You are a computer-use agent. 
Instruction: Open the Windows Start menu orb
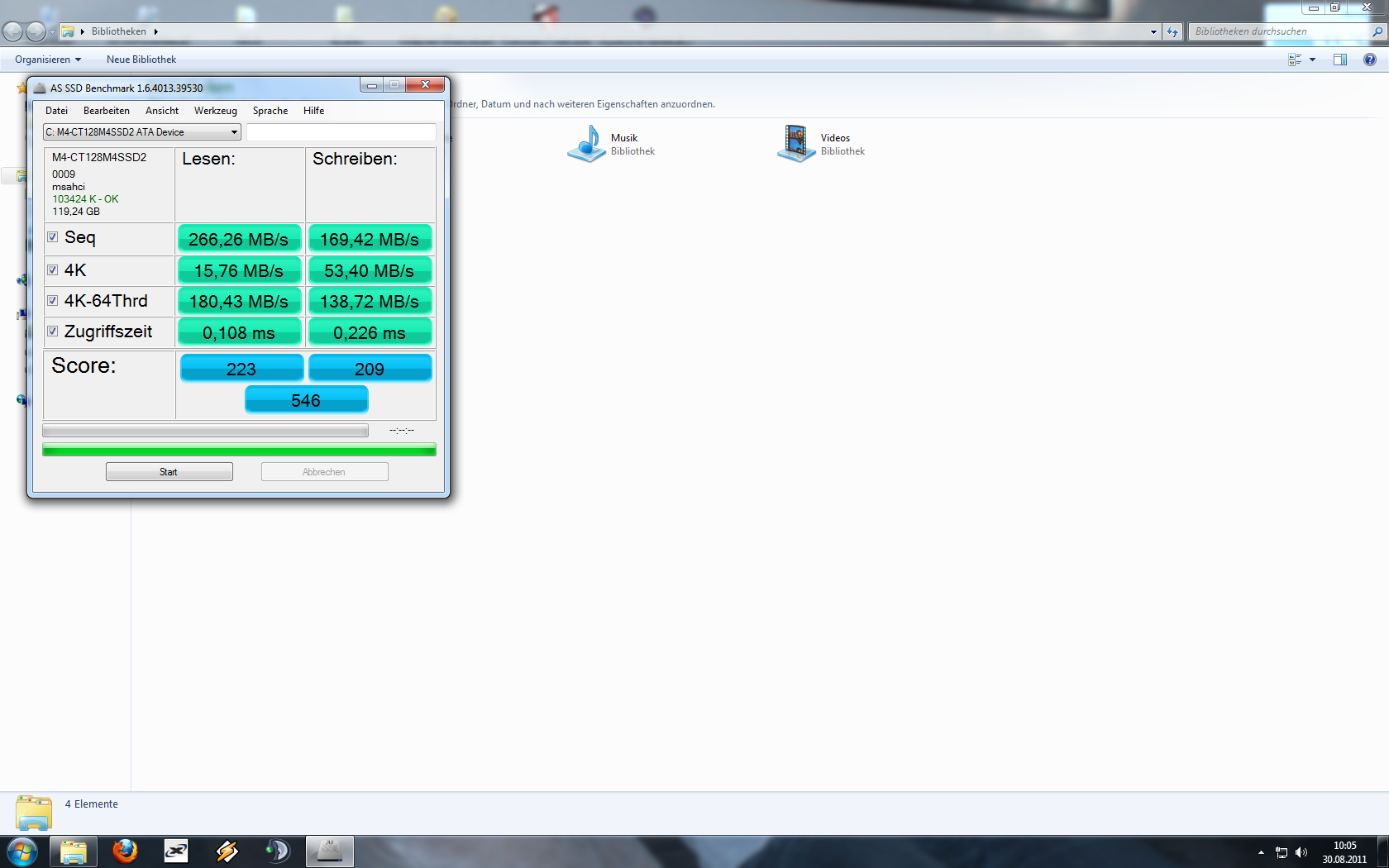point(22,851)
